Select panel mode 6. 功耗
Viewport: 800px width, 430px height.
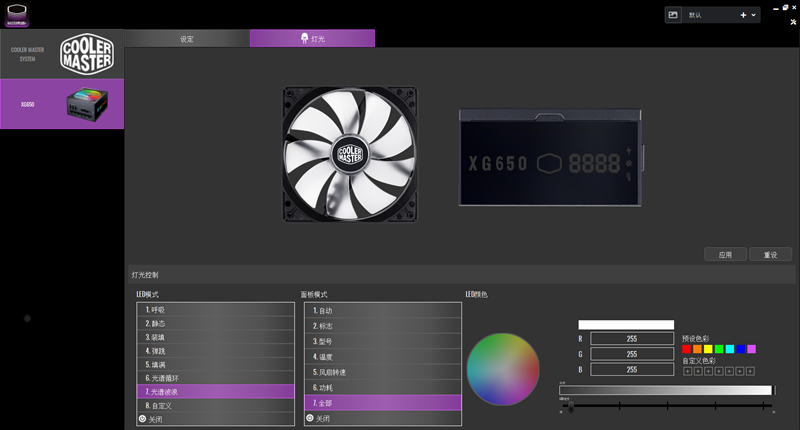point(383,387)
